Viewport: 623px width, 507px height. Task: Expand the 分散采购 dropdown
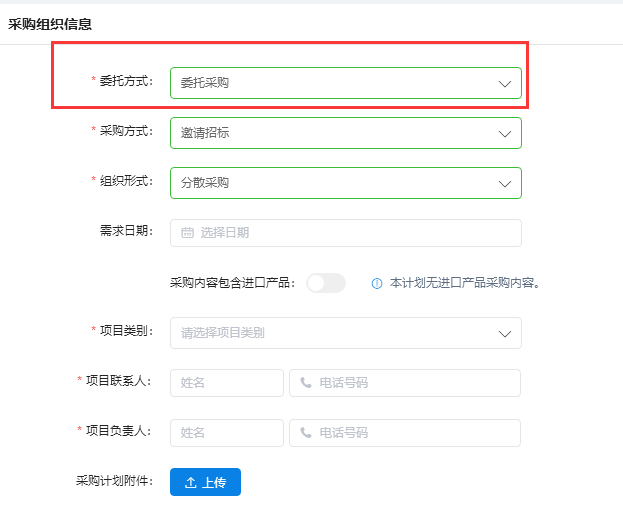pyautogui.click(x=345, y=183)
